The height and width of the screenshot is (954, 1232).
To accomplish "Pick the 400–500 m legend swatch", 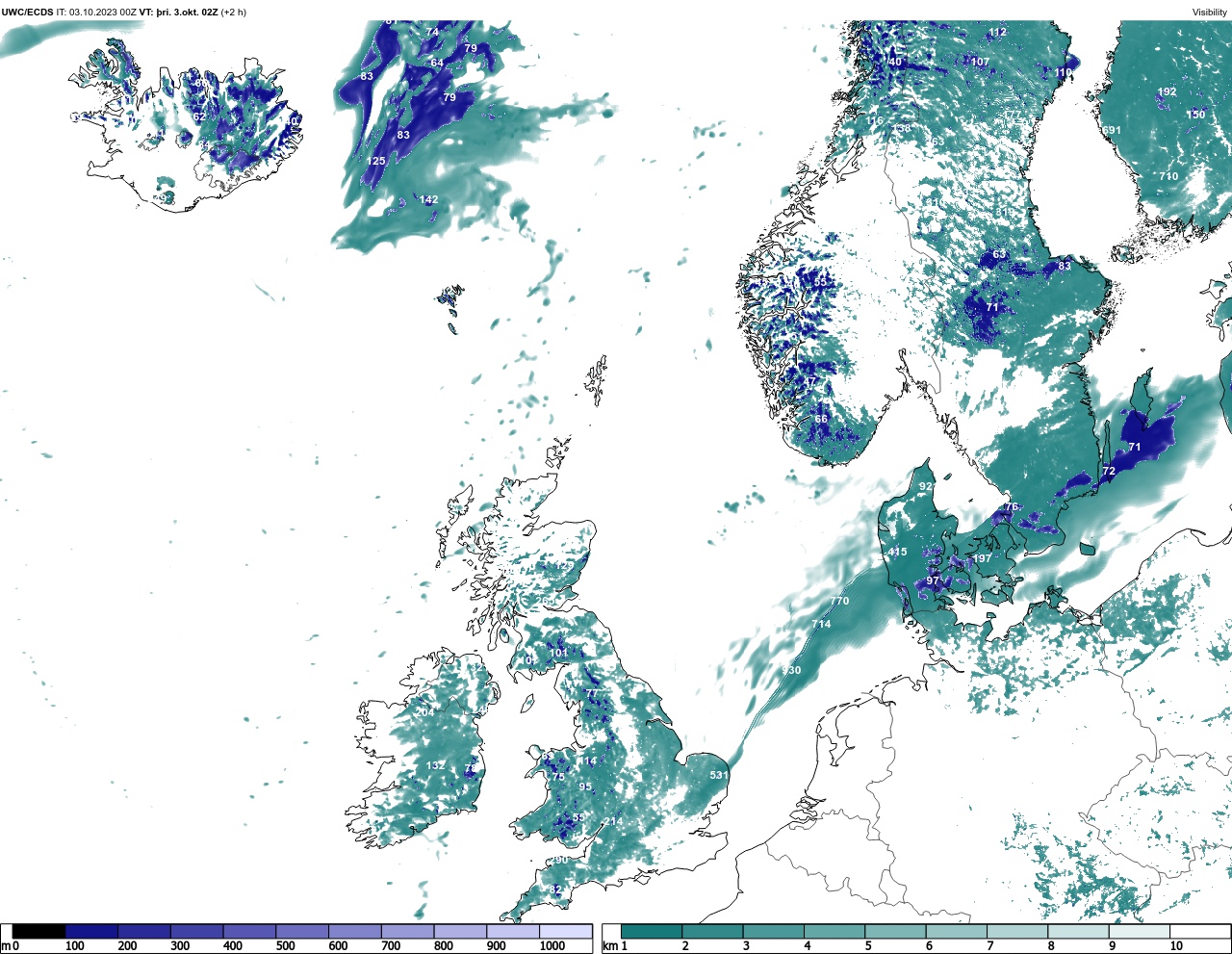I will point(249,931).
